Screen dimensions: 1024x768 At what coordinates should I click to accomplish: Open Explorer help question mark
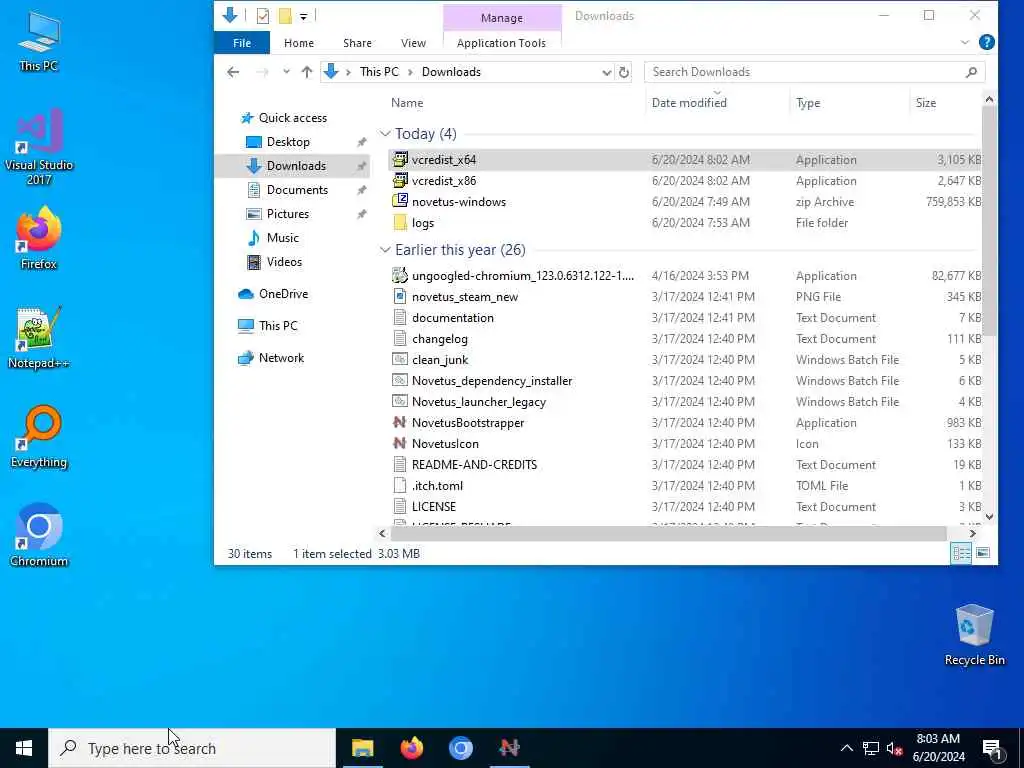click(x=986, y=42)
